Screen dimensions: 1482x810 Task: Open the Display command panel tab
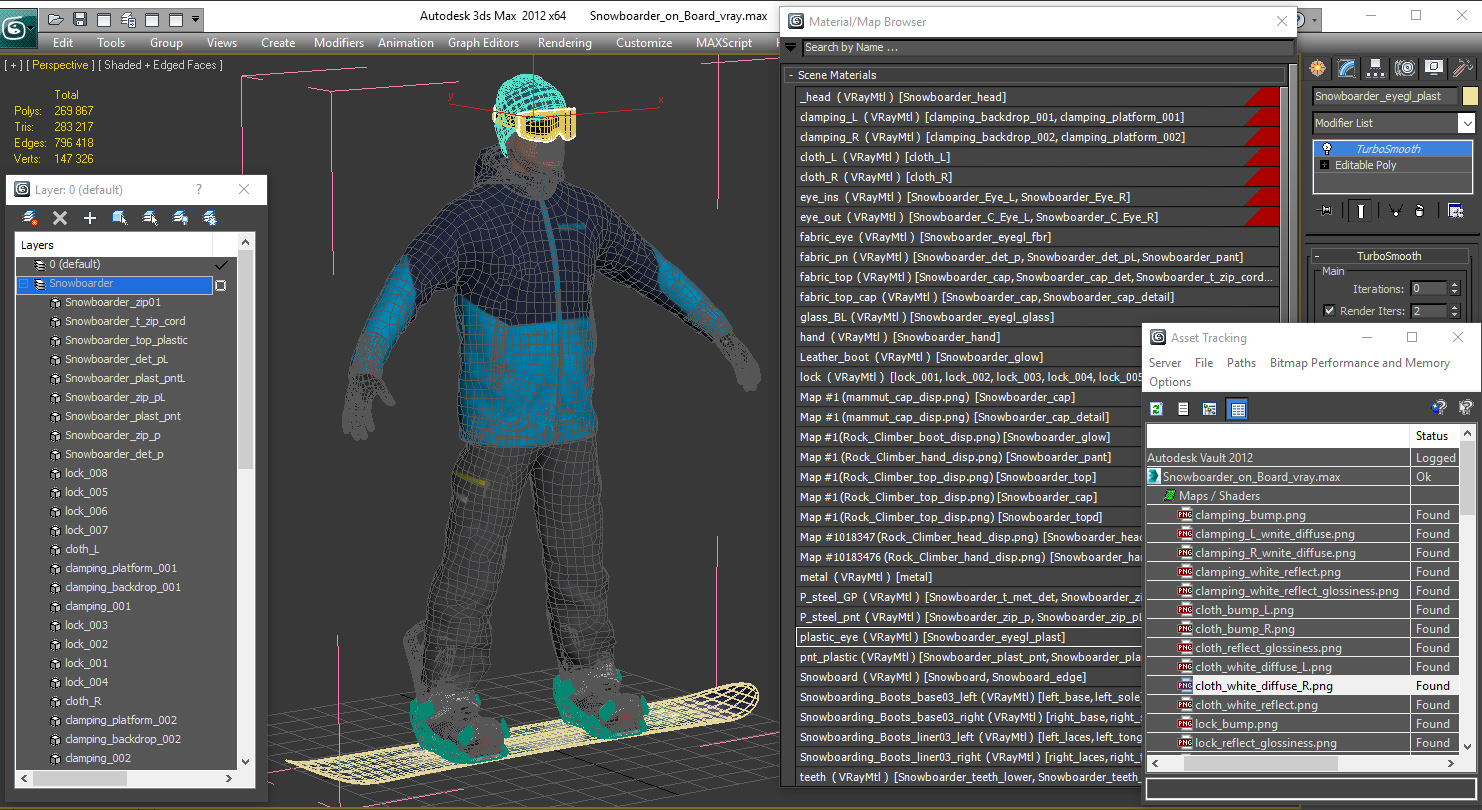pyautogui.click(x=1434, y=68)
